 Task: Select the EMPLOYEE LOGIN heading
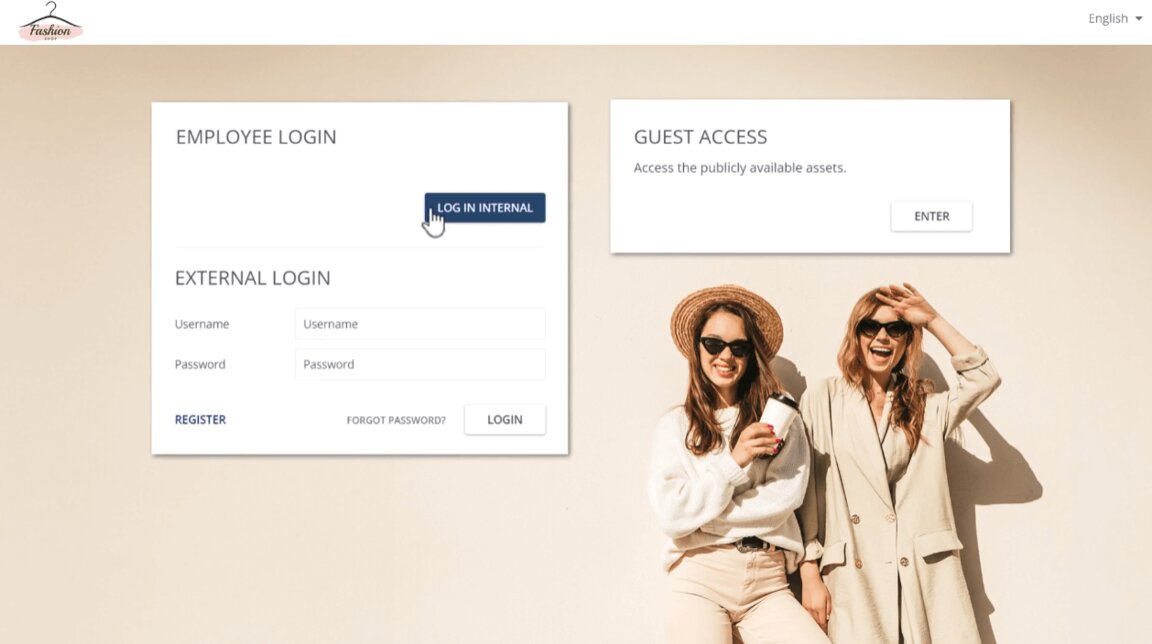point(256,137)
